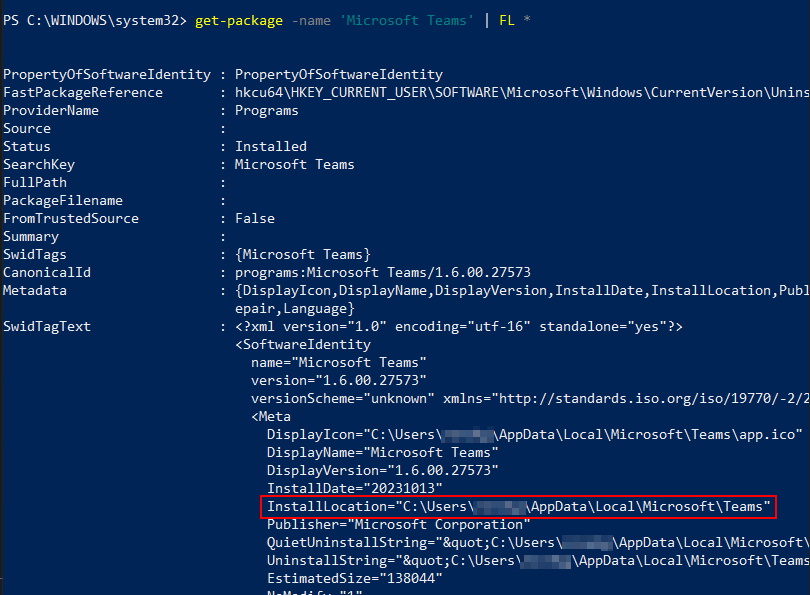Click the Status value Installed
This screenshot has width=810, height=595.
pos(270,147)
